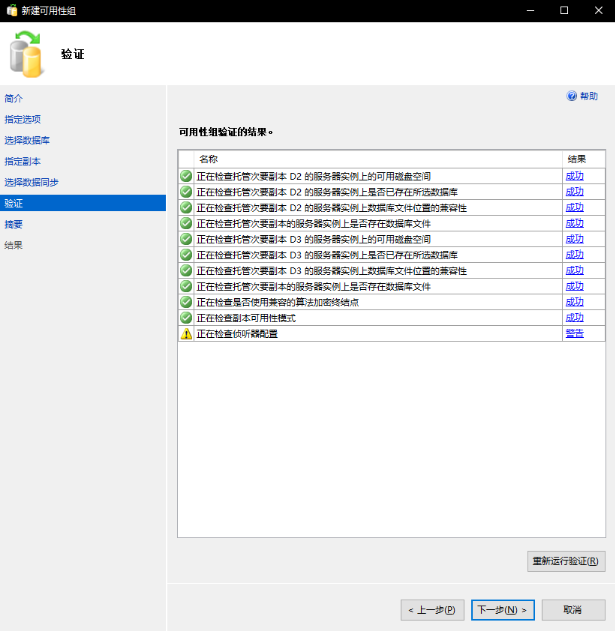This screenshot has width=615, height=631.
Task: Click green check icon for 算法加密终结点 row
Action: click(186, 302)
